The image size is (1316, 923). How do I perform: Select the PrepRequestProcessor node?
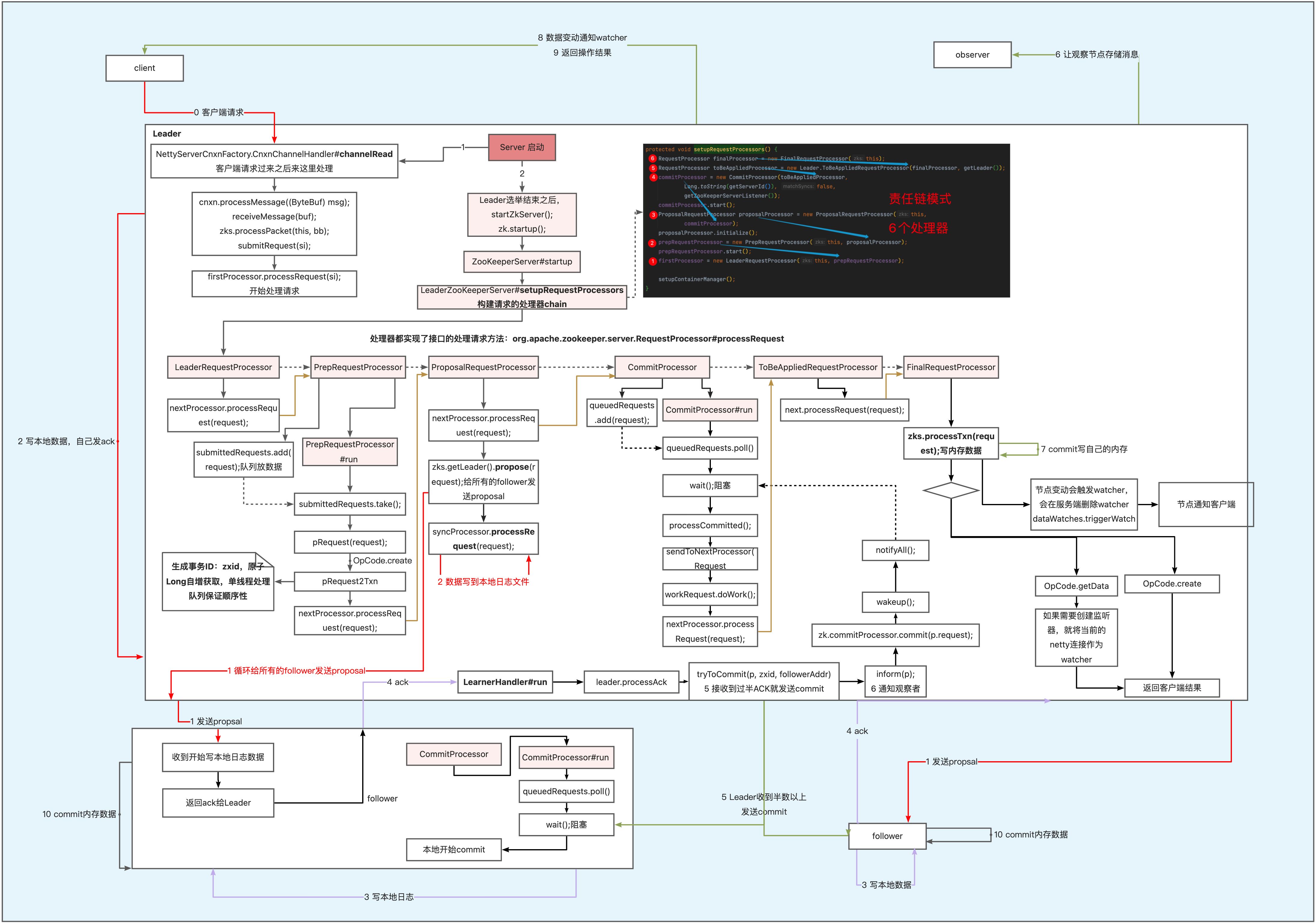(358, 367)
